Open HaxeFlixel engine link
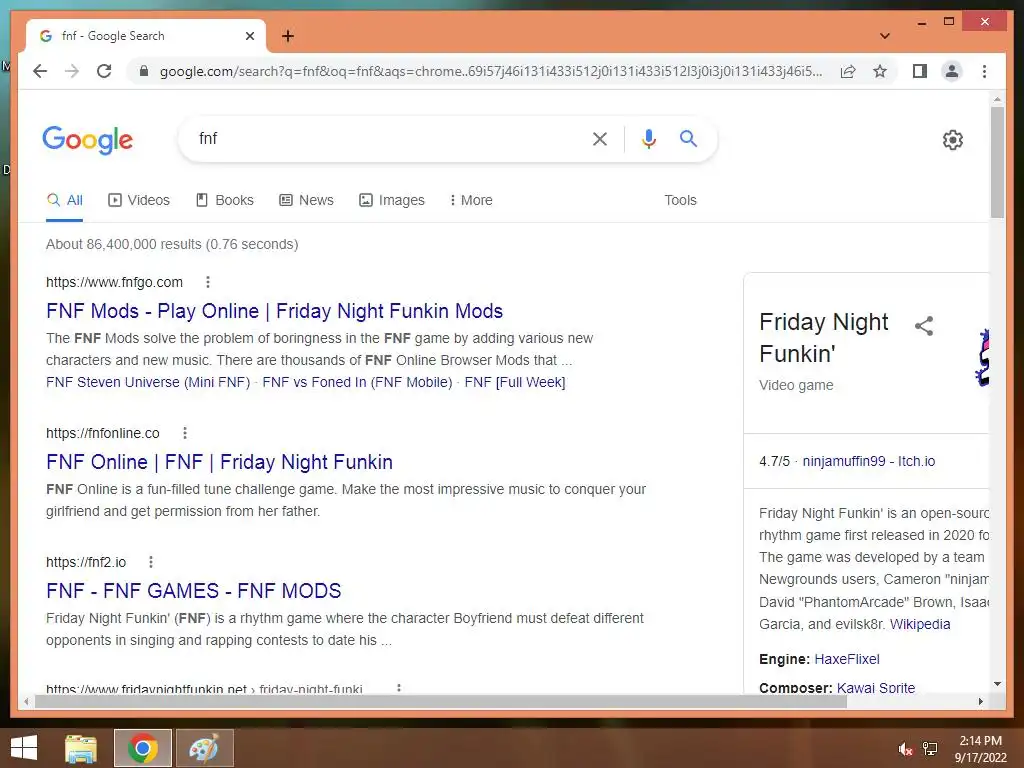This screenshot has height=768, width=1024. pyautogui.click(x=847, y=660)
